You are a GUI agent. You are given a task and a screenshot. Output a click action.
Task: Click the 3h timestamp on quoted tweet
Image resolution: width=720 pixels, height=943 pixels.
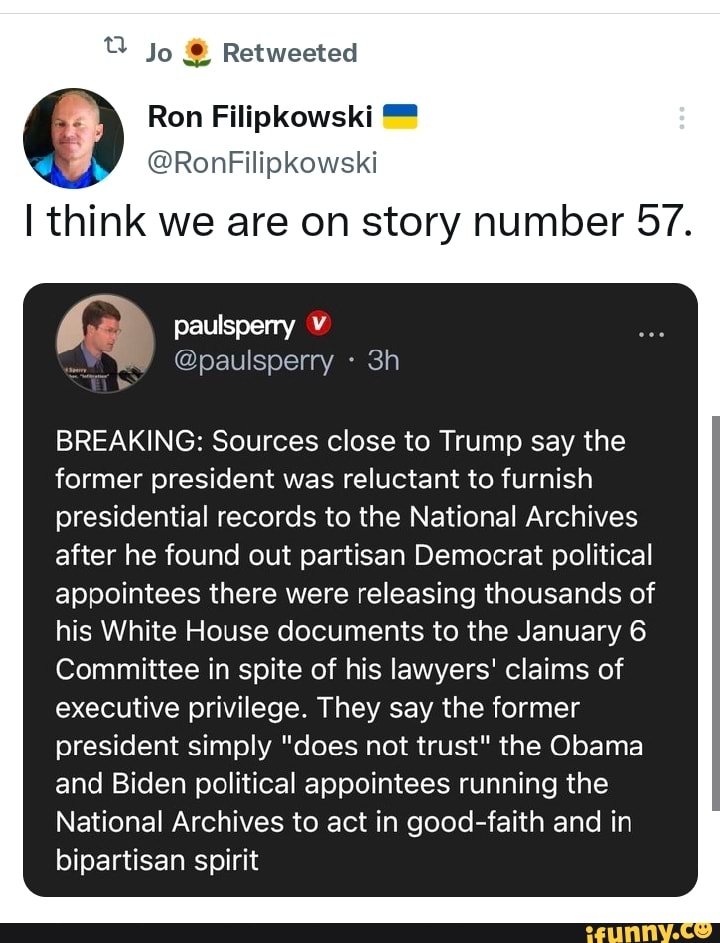point(383,361)
